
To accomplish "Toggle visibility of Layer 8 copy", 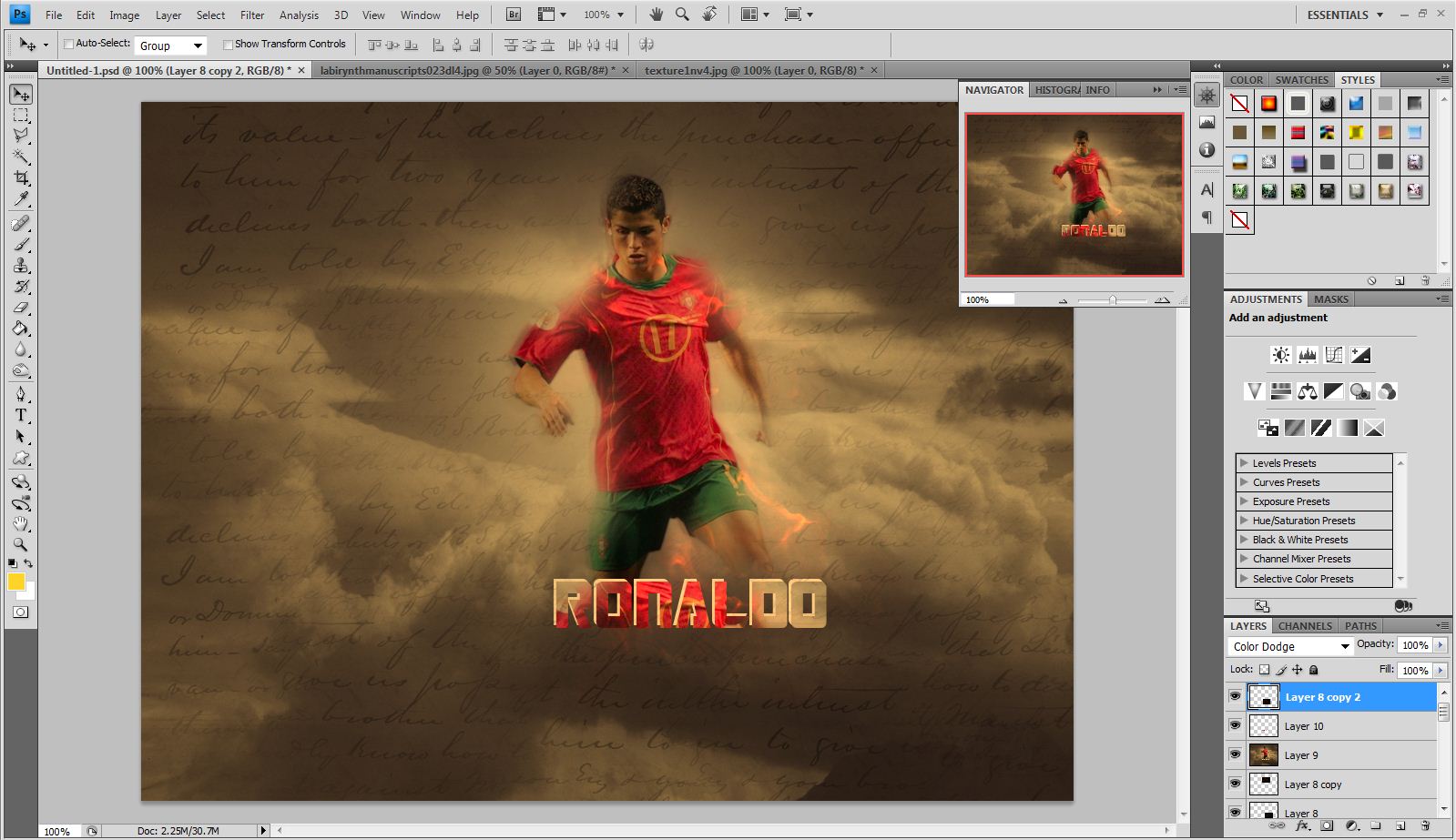I will [x=1235, y=784].
